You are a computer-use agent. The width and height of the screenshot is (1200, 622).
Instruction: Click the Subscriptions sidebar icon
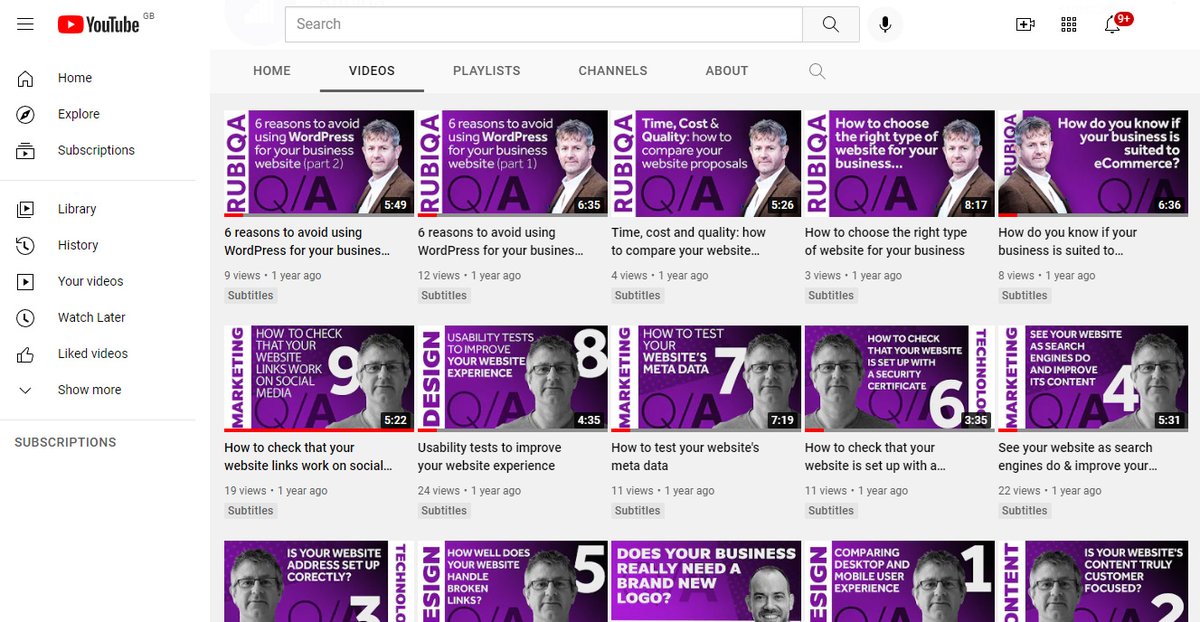26,150
